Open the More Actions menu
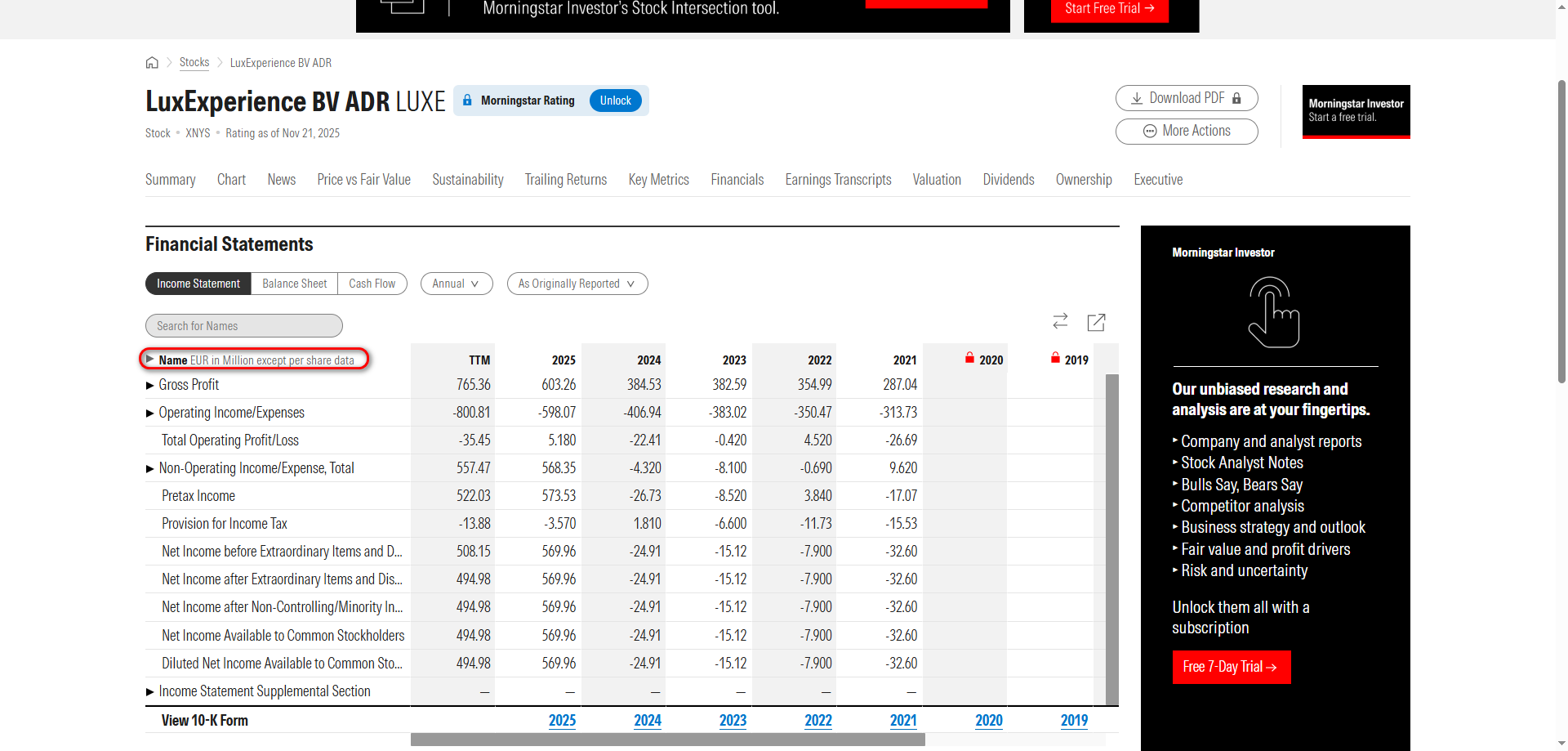The height and width of the screenshot is (751, 1568). point(1187,131)
